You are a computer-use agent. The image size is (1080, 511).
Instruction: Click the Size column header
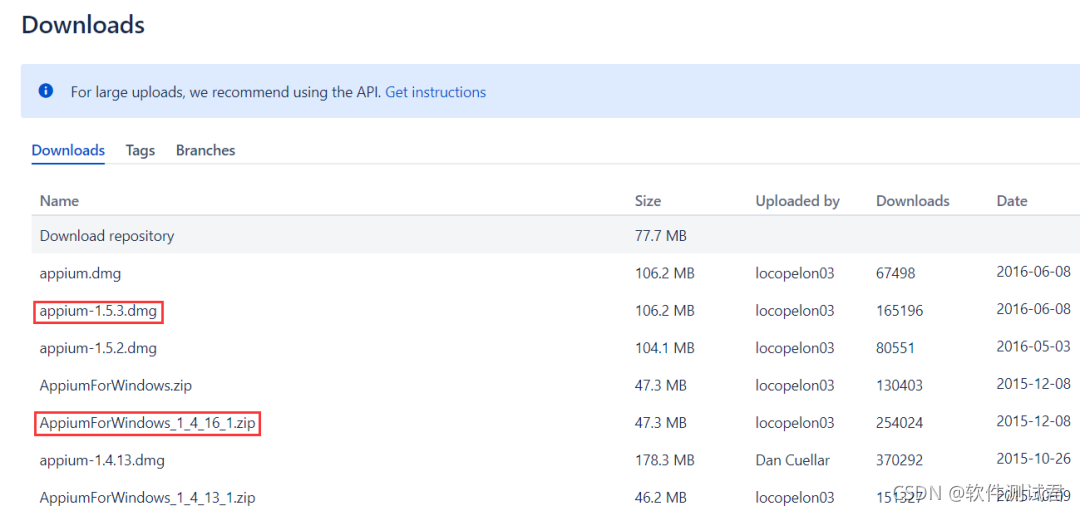click(647, 201)
